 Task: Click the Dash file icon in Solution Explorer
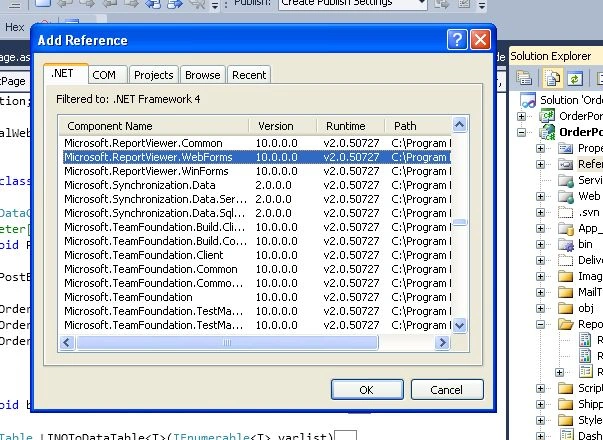[566, 435]
